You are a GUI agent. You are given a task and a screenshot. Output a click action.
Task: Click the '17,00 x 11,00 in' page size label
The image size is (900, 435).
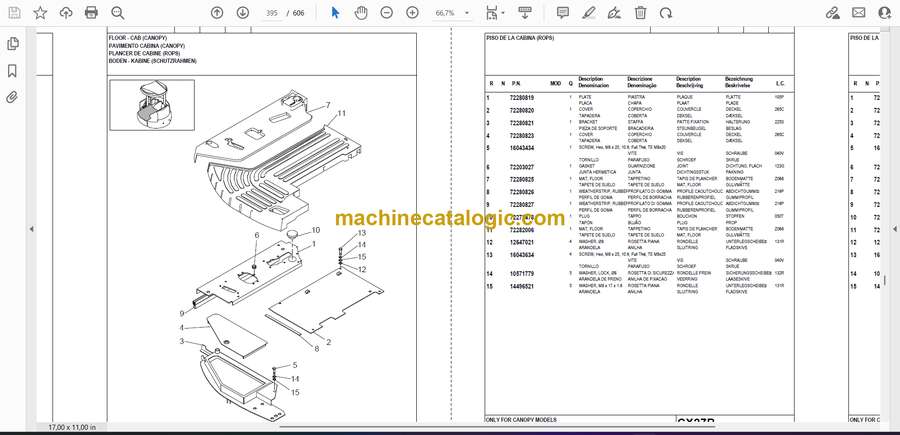coord(72,428)
